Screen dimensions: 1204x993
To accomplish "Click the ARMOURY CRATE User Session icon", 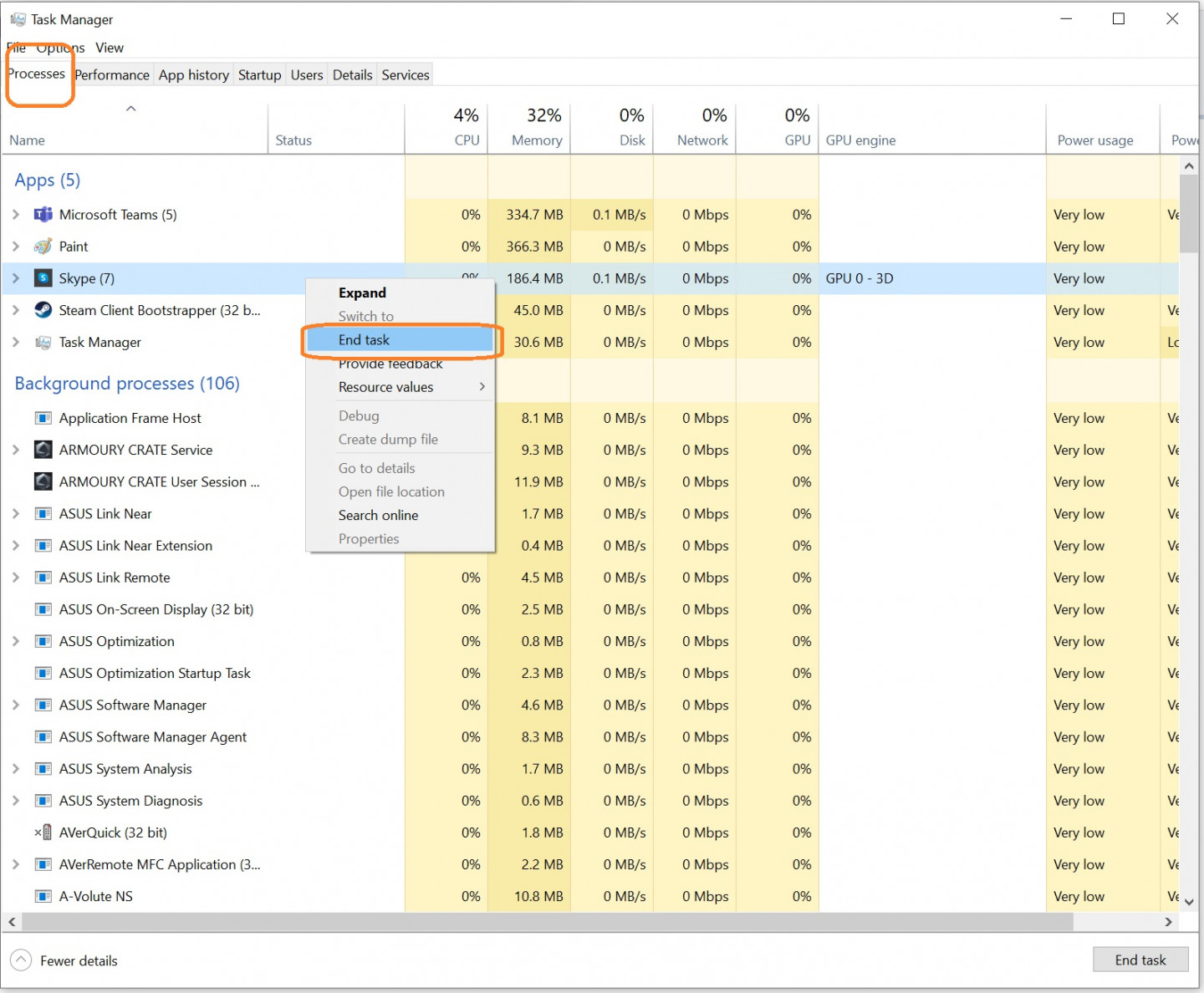I will pyautogui.click(x=43, y=481).
